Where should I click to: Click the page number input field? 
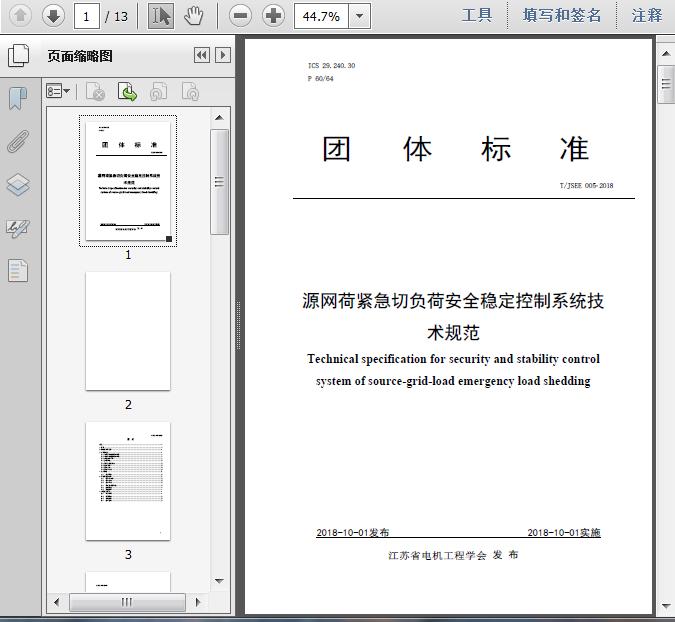point(88,16)
